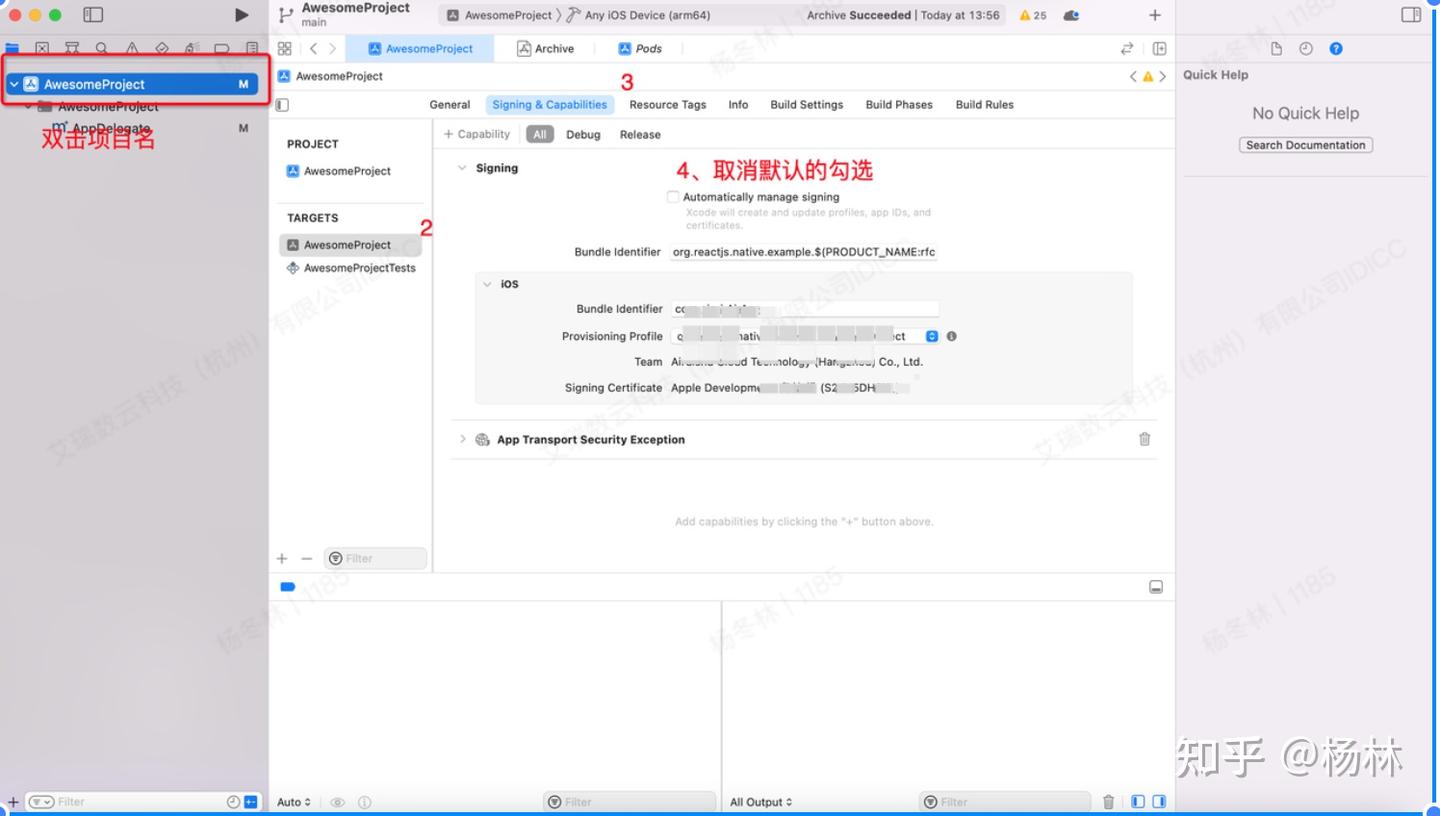Viewport: 1440px width, 816px height.
Task: Add a capability with + Capability
Action: (x=477, y=134)
